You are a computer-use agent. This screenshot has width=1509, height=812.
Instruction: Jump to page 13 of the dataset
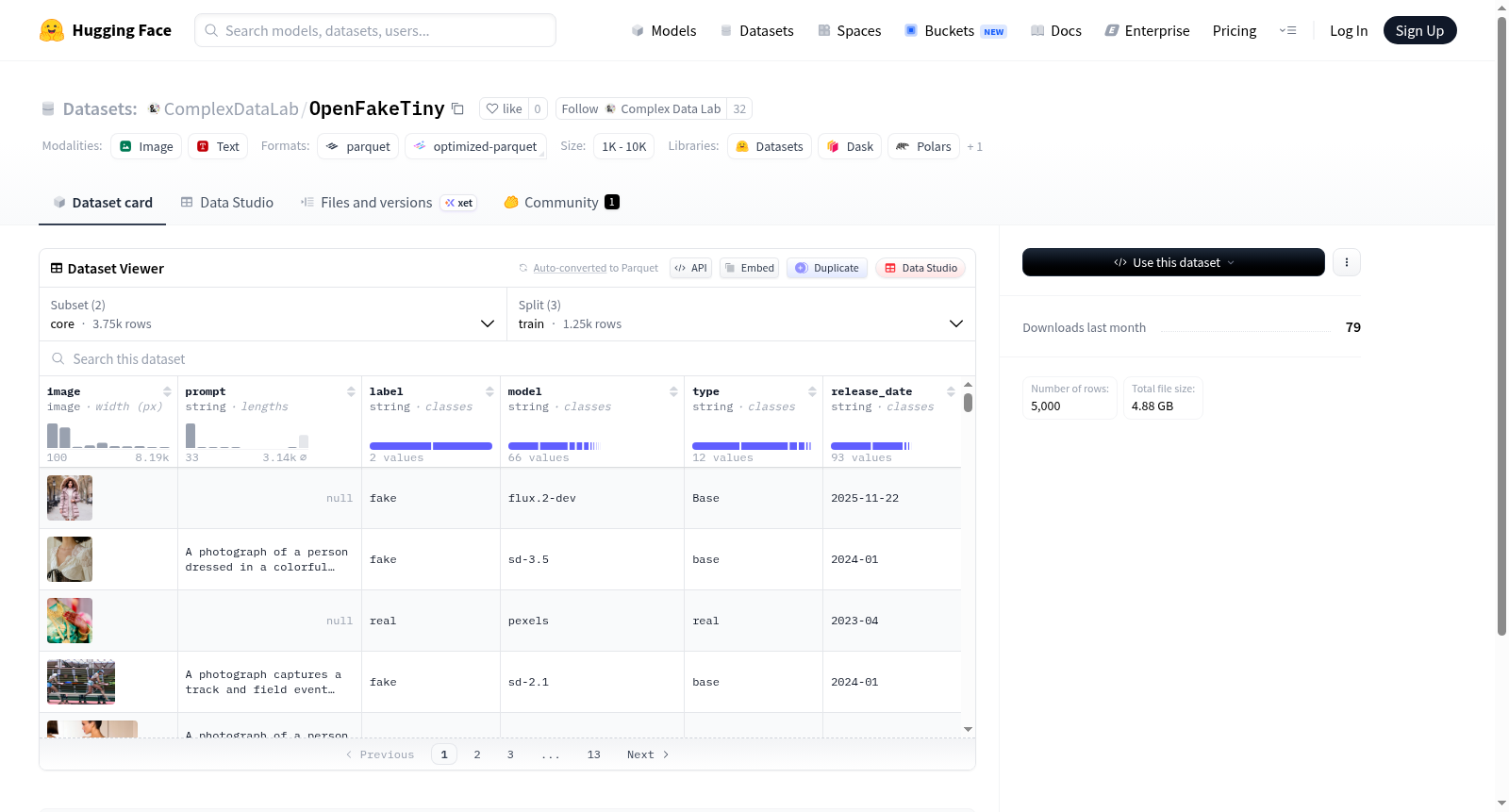tap(593, 754)
